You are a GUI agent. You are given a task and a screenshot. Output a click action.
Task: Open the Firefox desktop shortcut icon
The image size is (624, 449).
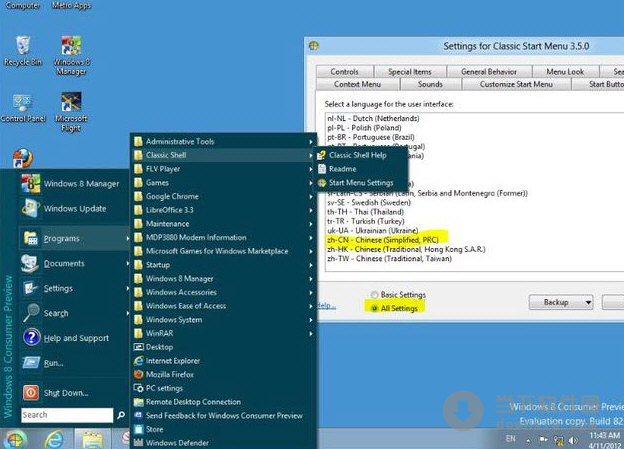tap(23, 158)
